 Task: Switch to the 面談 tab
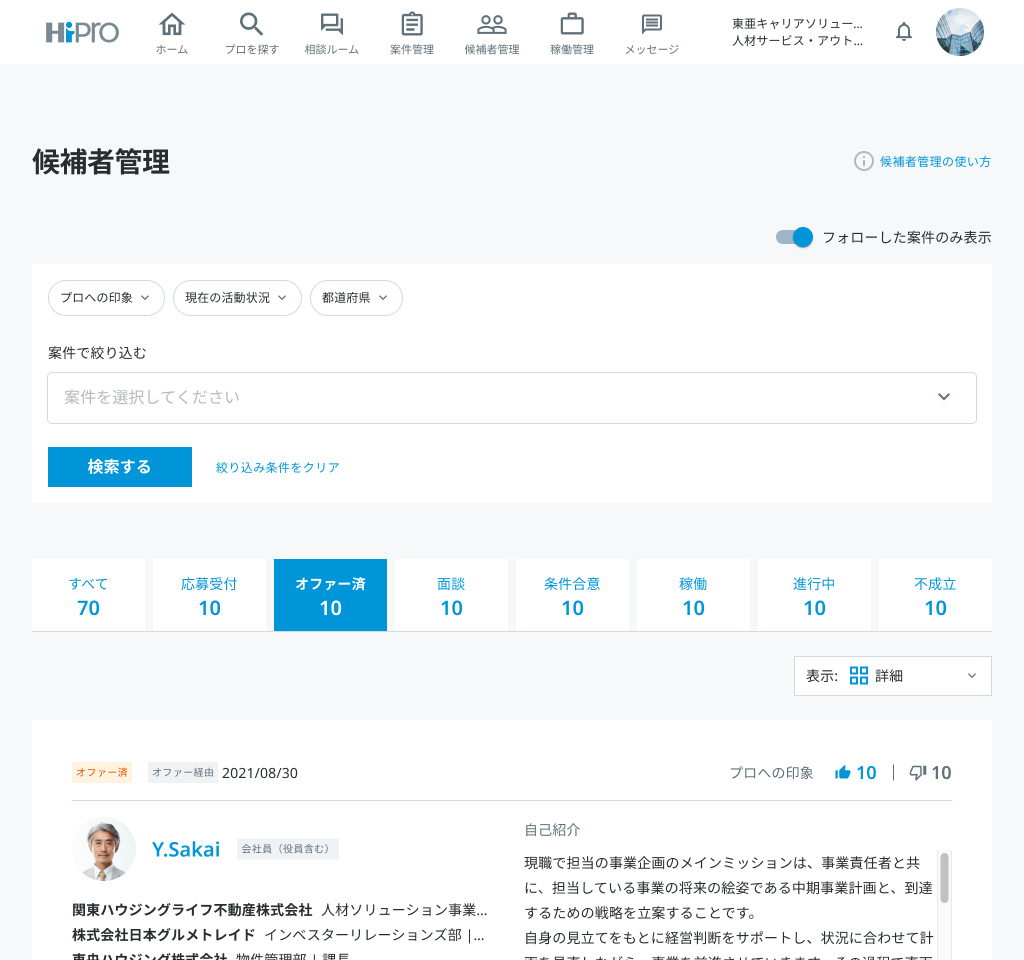tap(451, 595)
